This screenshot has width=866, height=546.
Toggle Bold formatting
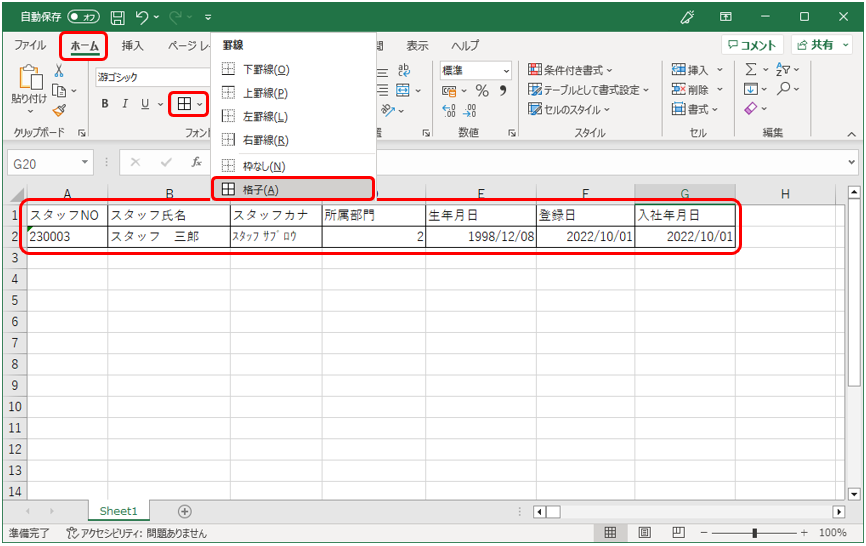[x=105, y=104]
